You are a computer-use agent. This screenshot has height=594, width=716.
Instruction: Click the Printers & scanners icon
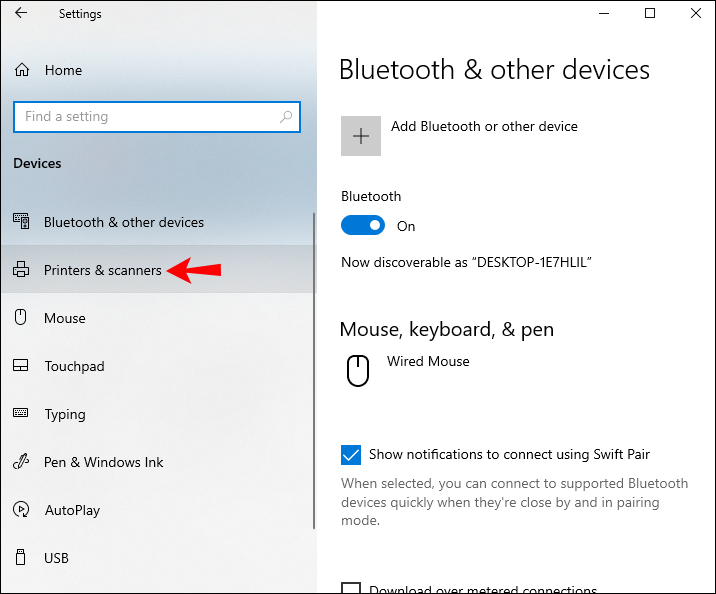pyautogui.click(x=21, y=270)
